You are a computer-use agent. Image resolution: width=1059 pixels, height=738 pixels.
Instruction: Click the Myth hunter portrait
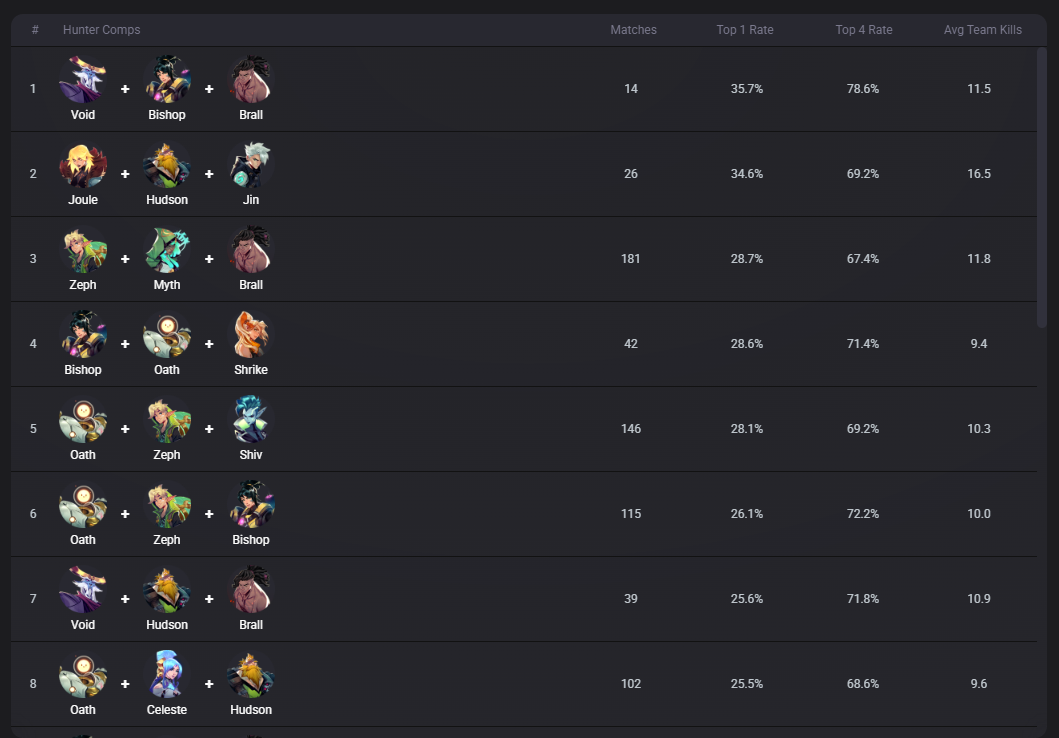167,250
